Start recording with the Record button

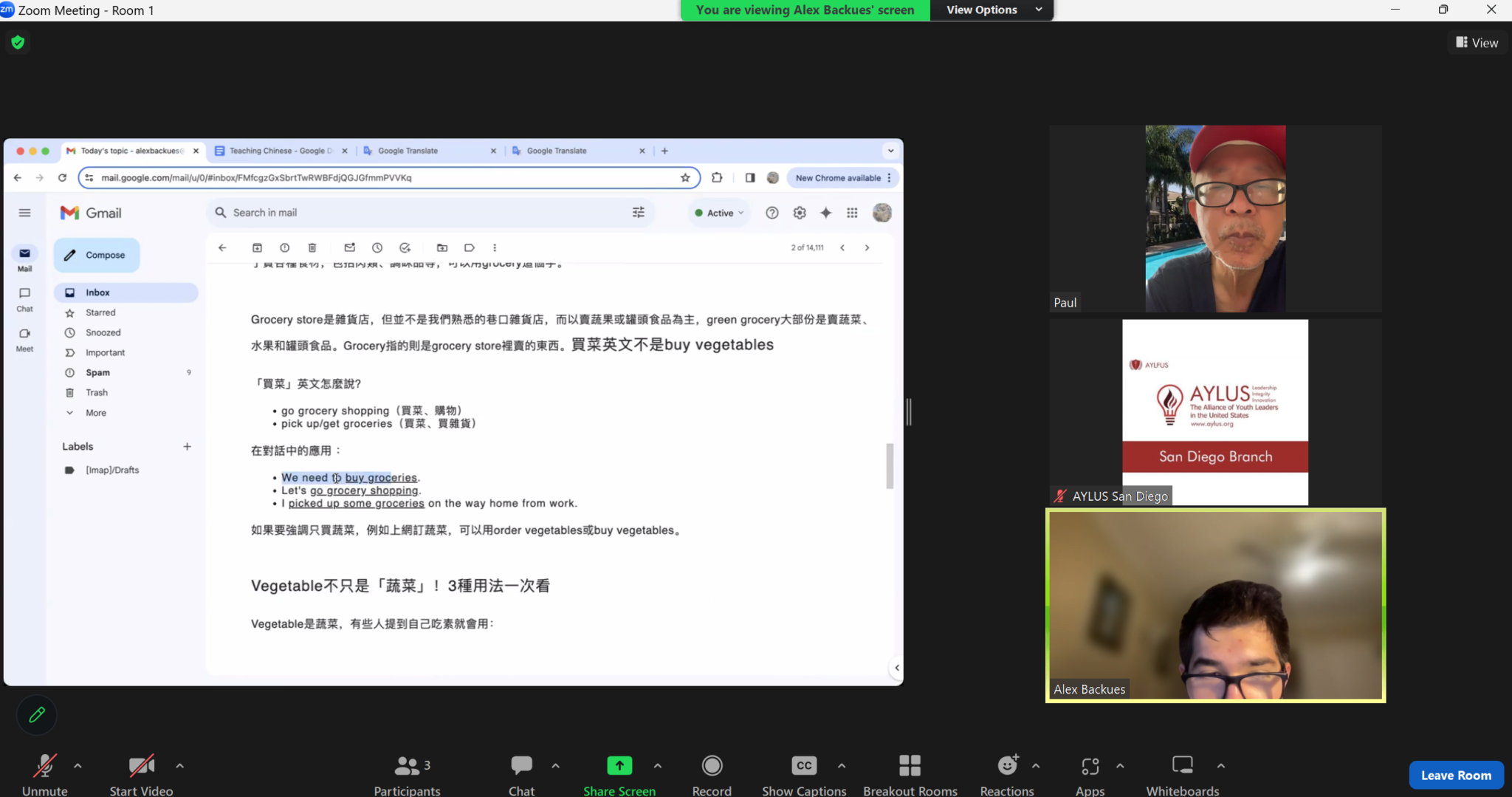pos(712,774)
